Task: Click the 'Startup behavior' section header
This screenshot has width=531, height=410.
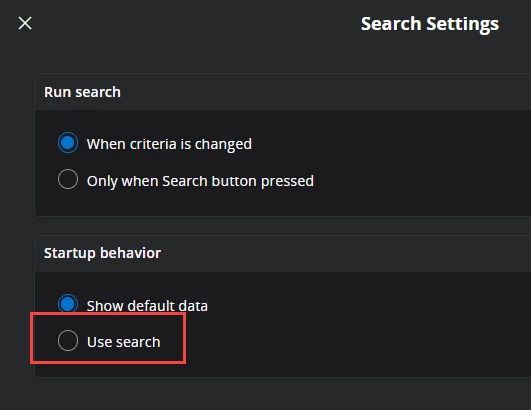Action: (x=102, y=253)
